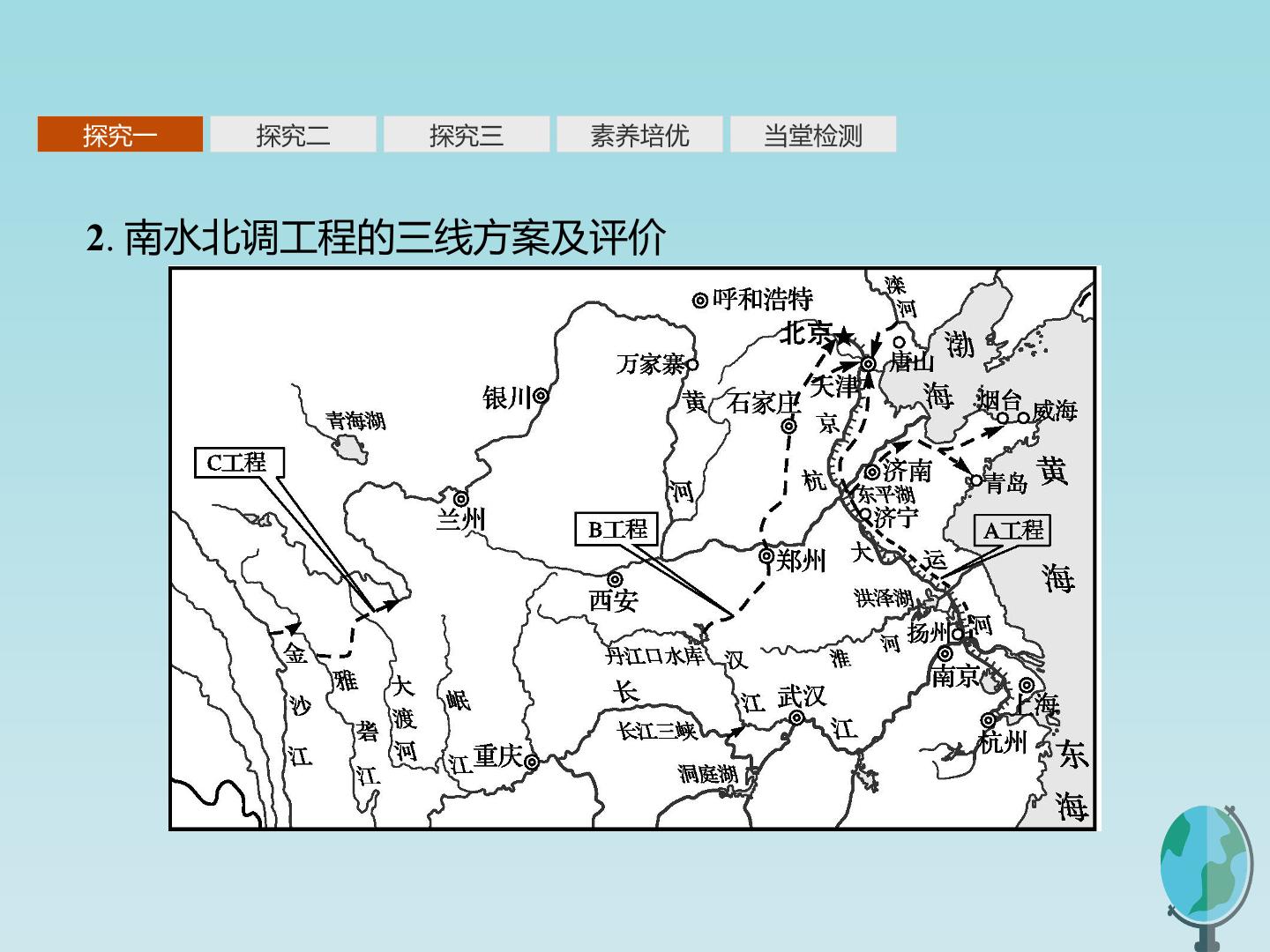
Task: Click the 郑州 city marker
Action: [766, 556]
